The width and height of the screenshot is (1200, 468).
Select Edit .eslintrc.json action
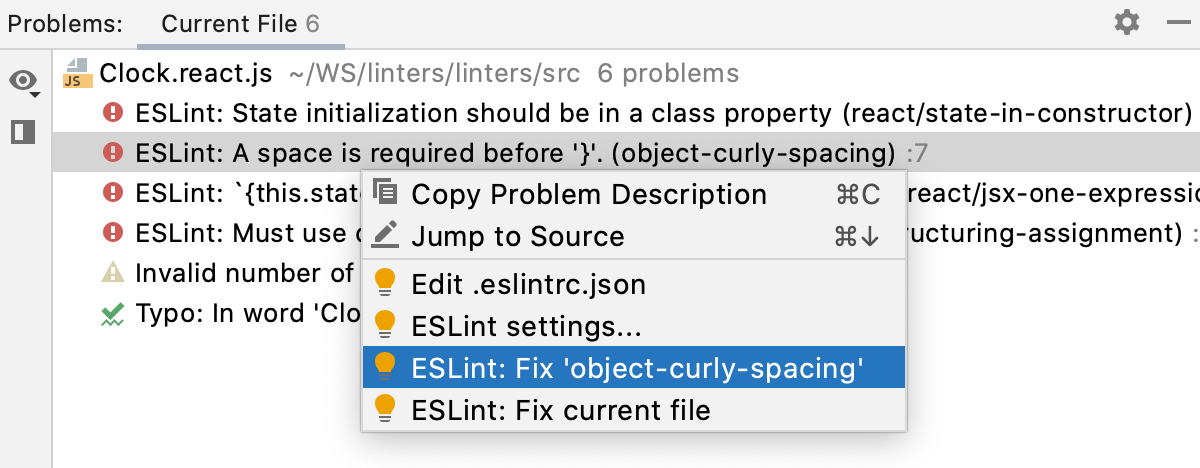pyautogui.click(x=528, y=285)
